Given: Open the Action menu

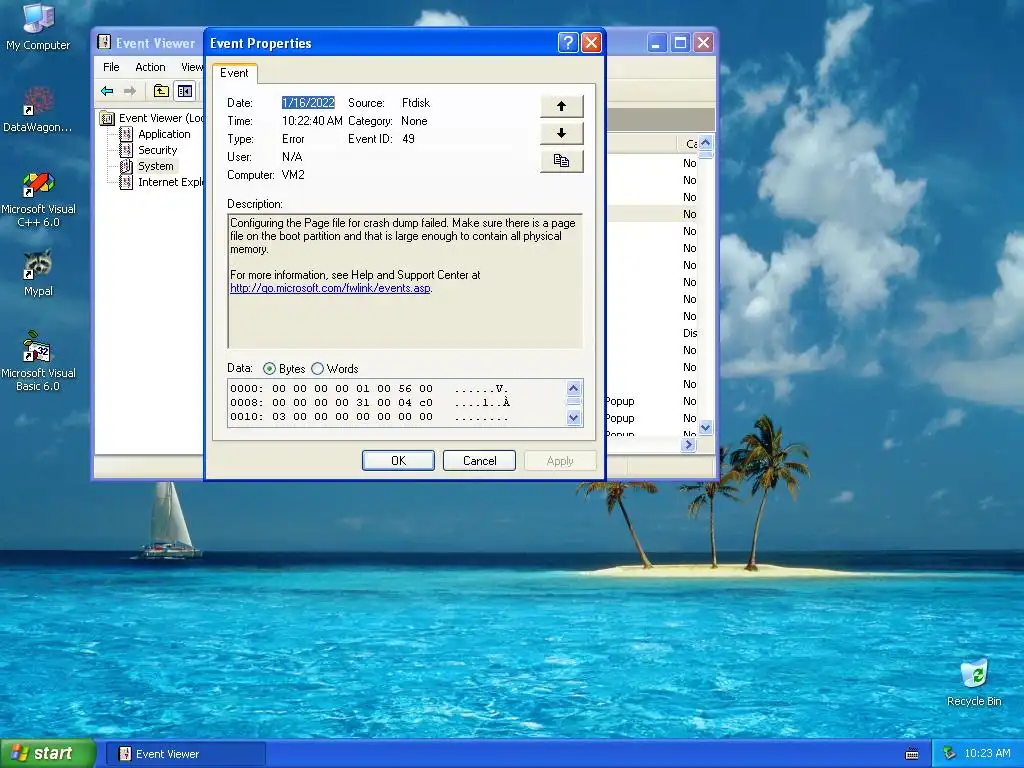Looking at the screenshot, I should 150,67.
